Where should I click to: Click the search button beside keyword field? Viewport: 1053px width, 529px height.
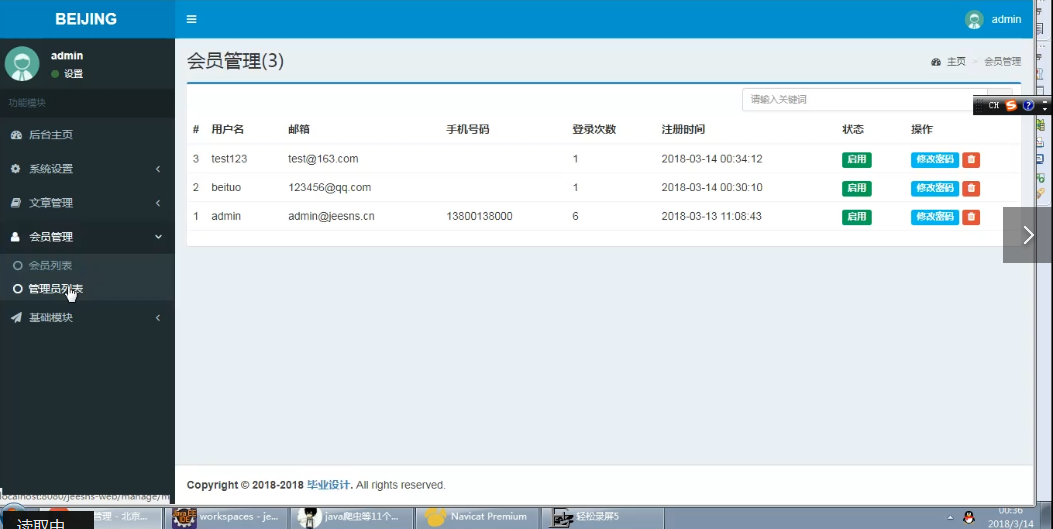[x=999, y=99]
